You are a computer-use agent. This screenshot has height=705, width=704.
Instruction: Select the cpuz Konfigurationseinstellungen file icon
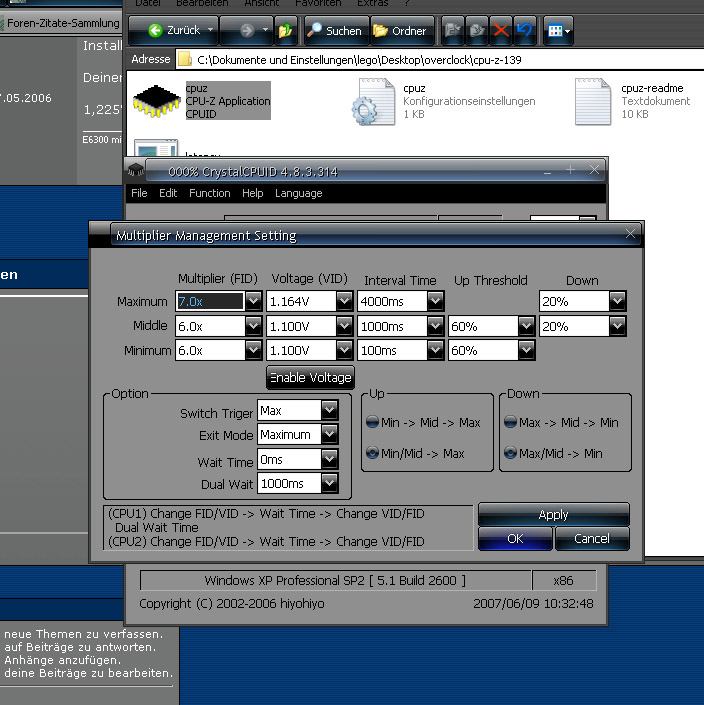pos(373,102)
